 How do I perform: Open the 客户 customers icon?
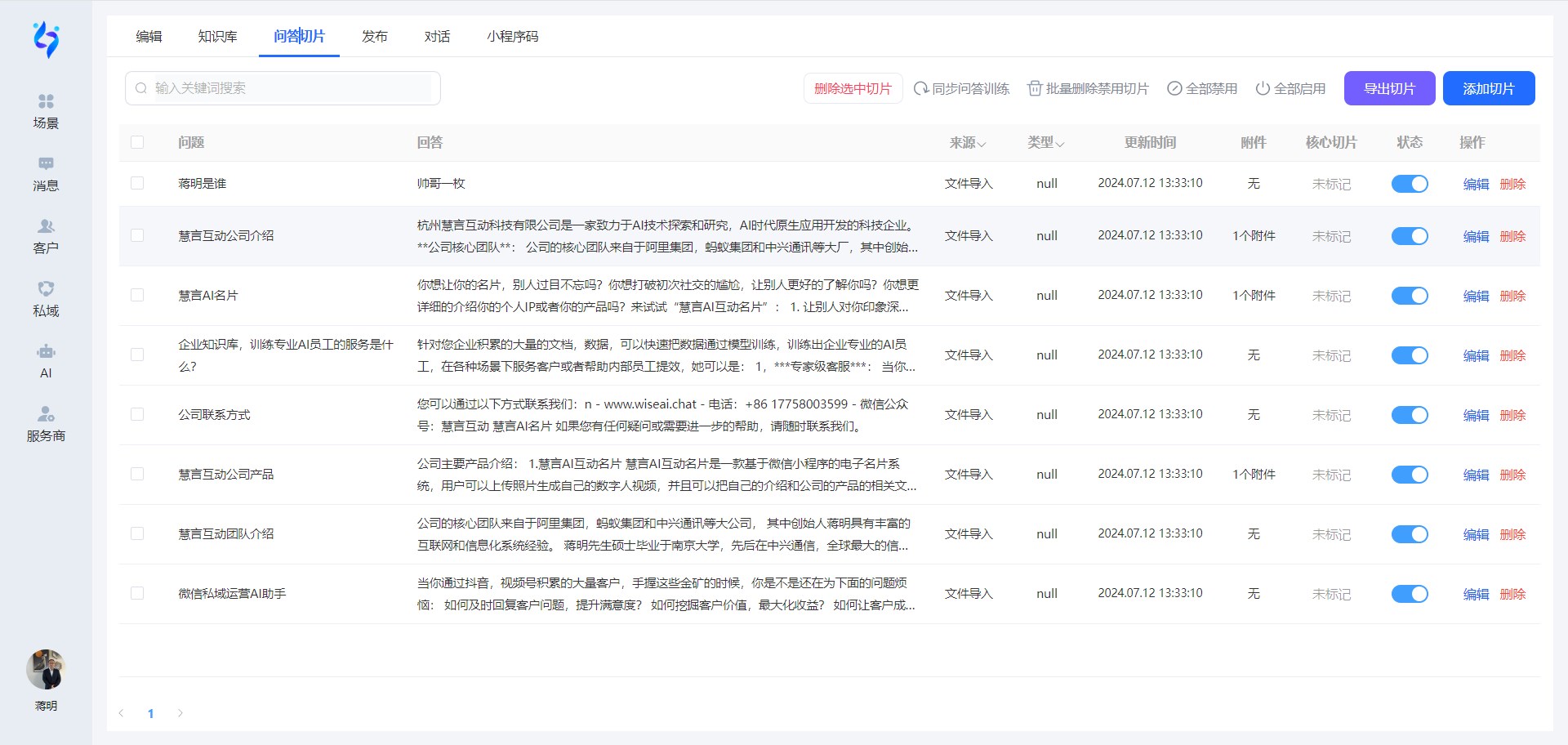[x=46, y=226]
